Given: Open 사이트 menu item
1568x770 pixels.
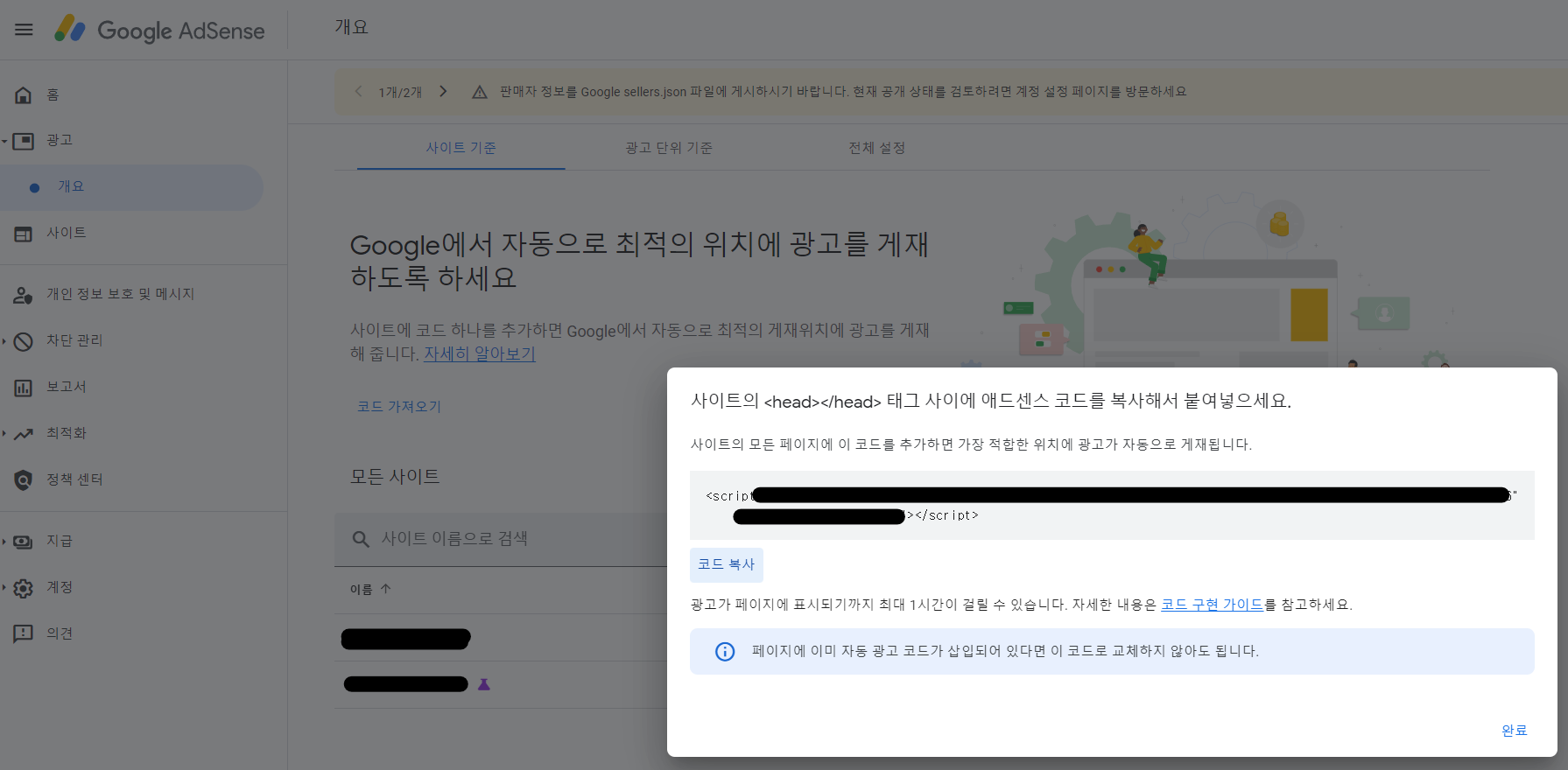Looking at the screenshot, I should [67, 234].
